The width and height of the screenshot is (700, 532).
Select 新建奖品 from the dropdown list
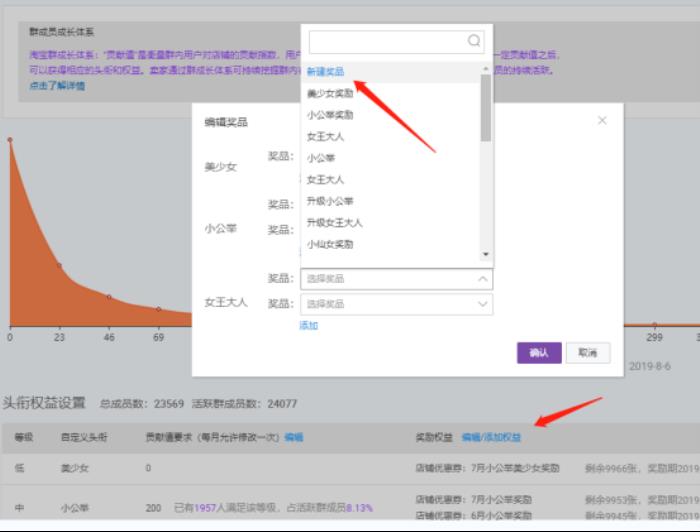[325, 72]
